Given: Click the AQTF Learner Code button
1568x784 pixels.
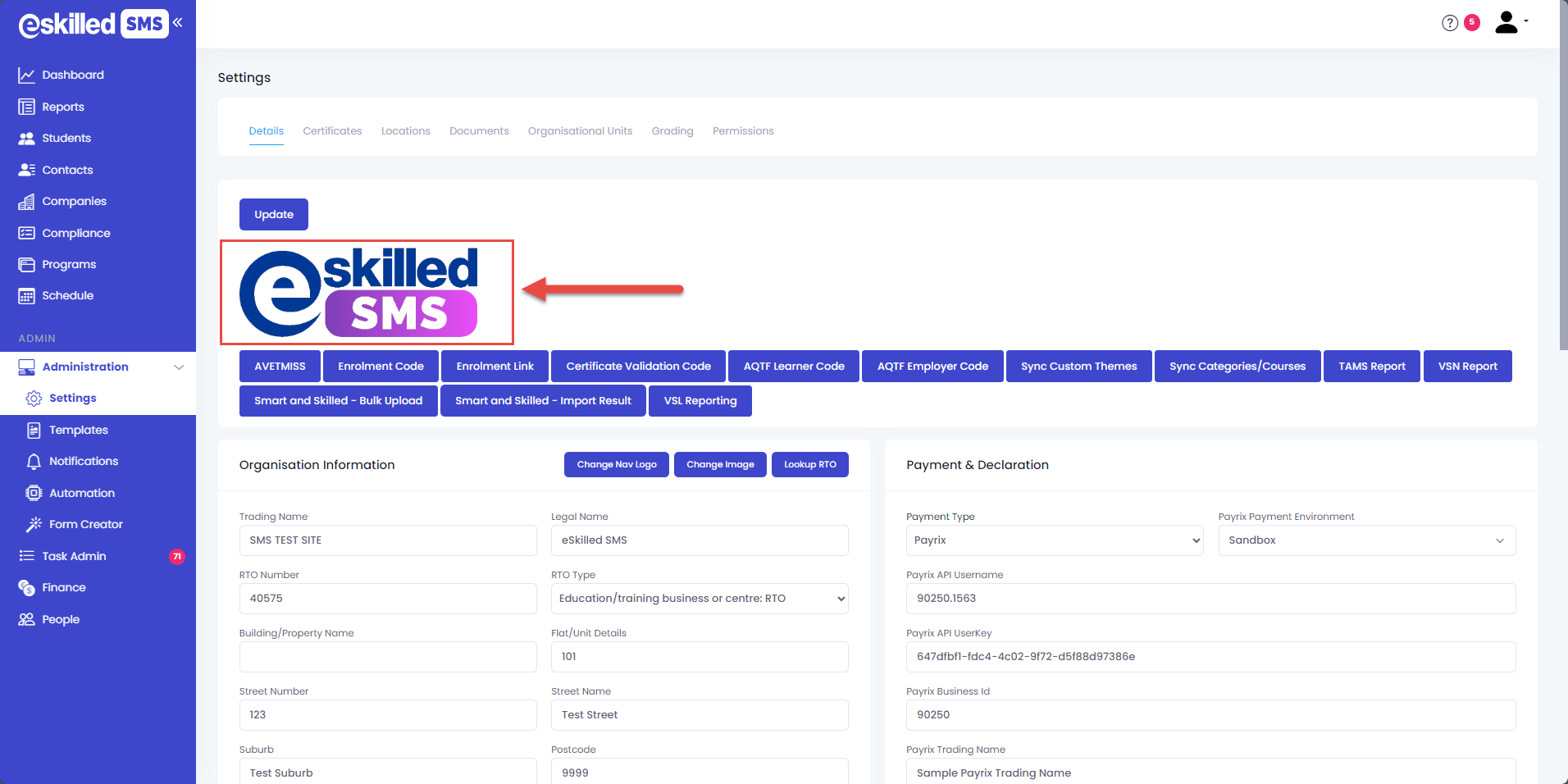Looking at the screenshot, I should coord(794,367).
